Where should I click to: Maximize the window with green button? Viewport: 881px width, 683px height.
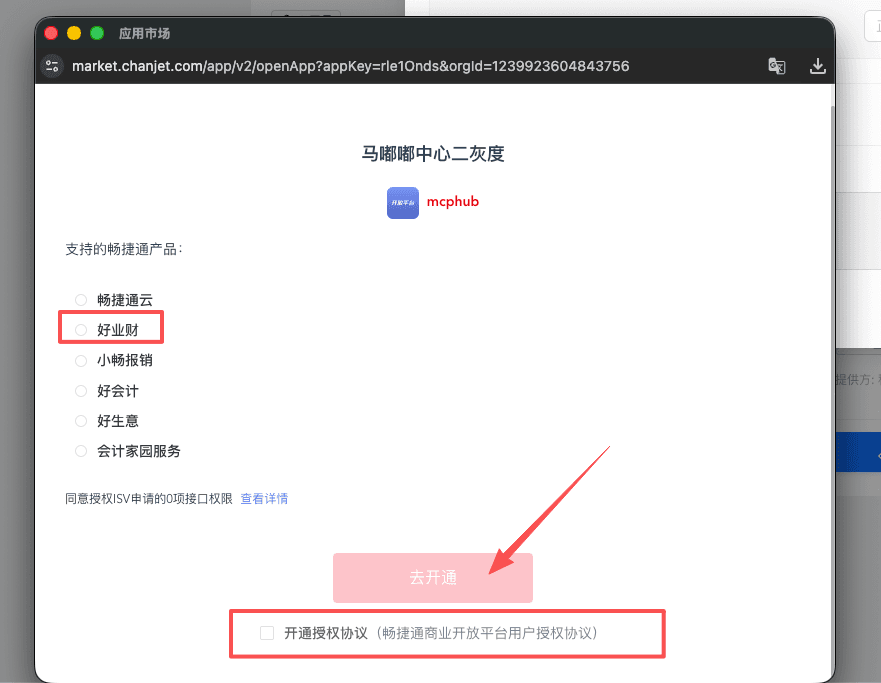pyautogui.click(x=97, y=33)
